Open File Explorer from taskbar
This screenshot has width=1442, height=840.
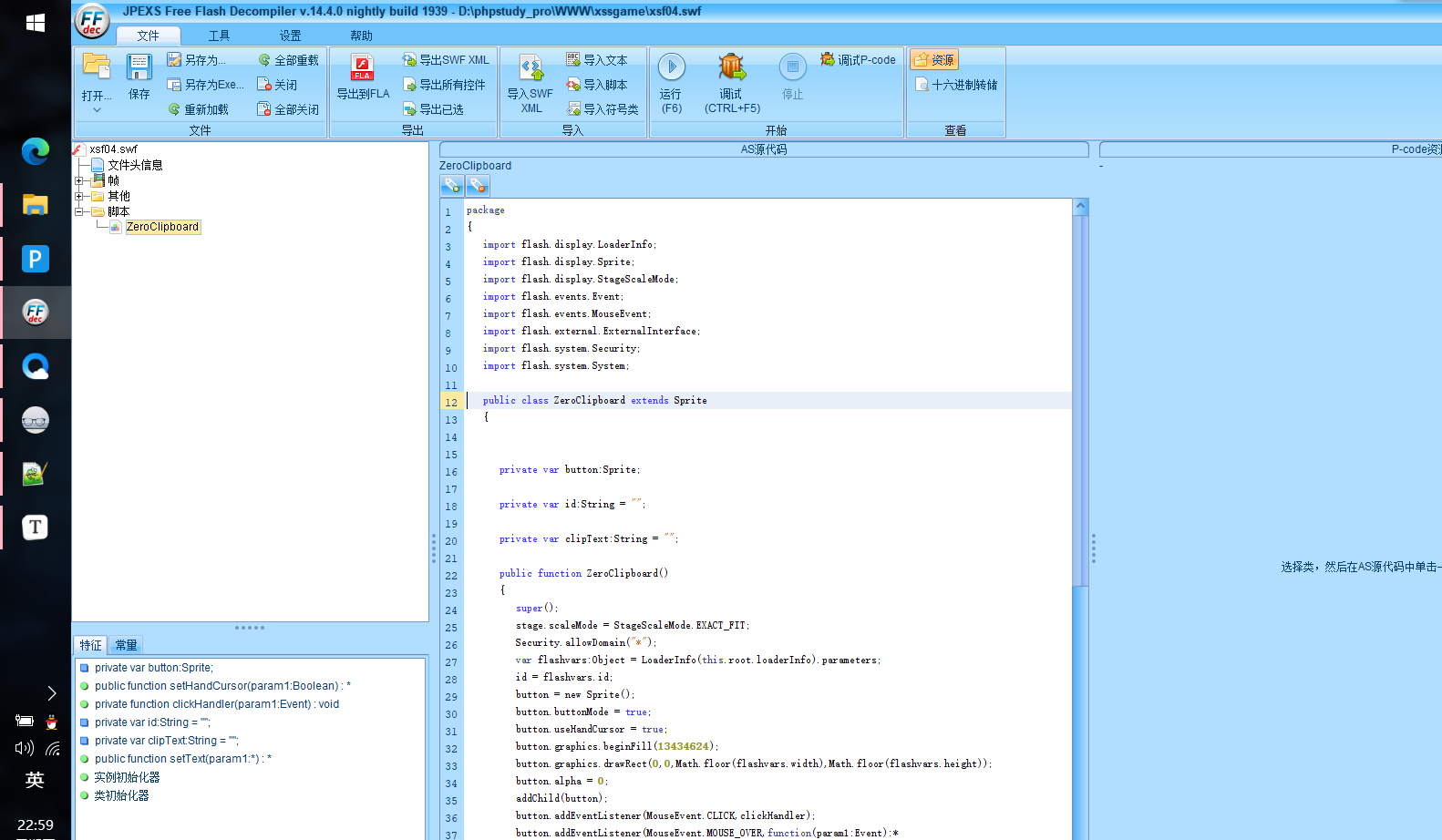(36, 205)
